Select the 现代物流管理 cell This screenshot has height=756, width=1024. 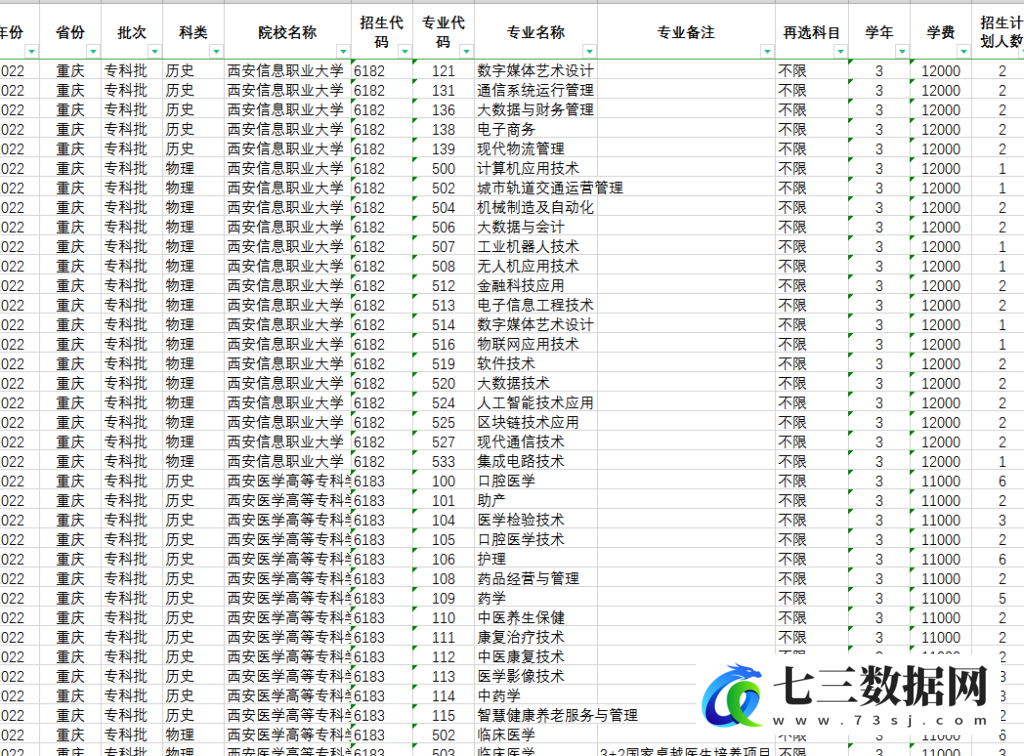click(x=536, y=149)
